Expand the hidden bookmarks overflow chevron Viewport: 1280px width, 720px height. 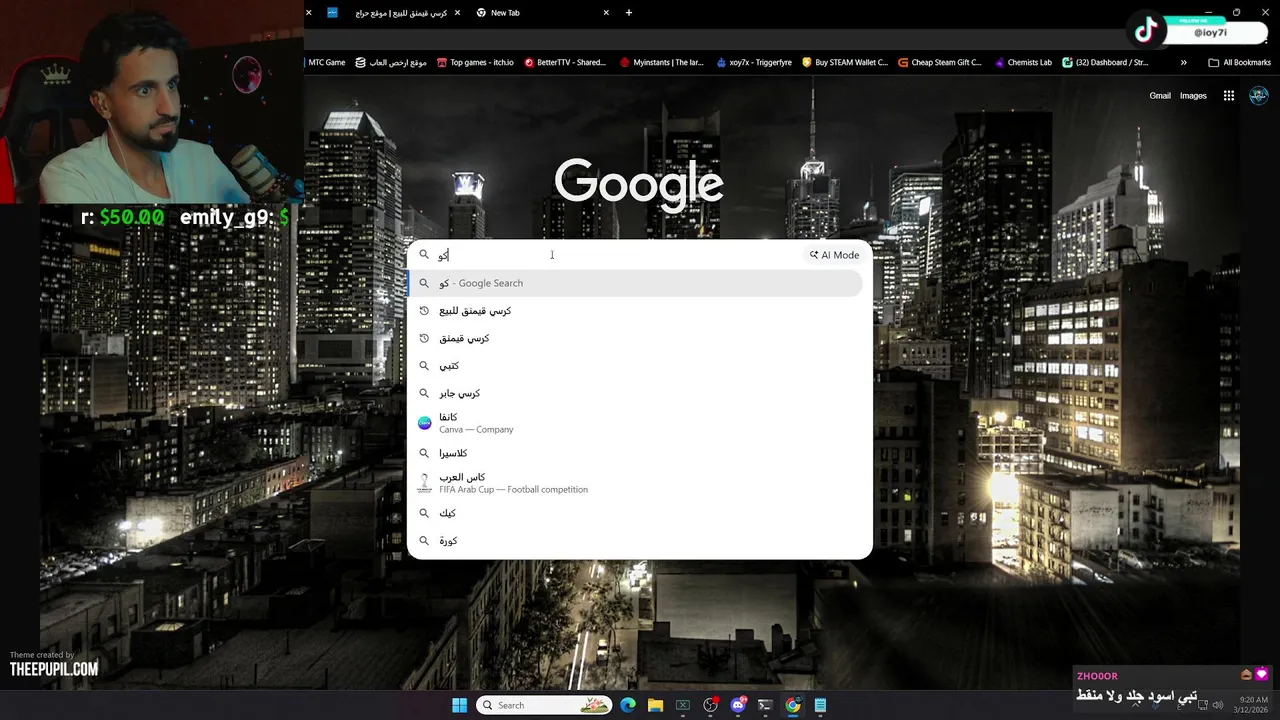[x=1183, y=62]
